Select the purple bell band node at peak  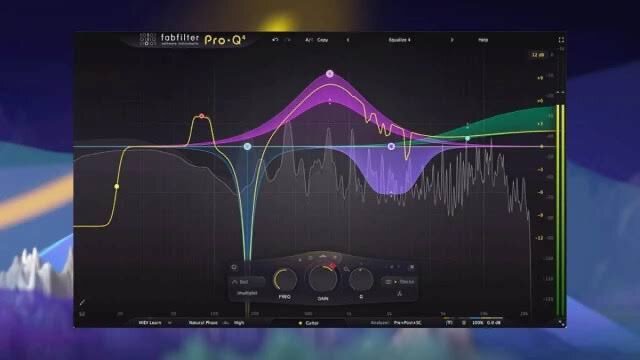point(330,74)
